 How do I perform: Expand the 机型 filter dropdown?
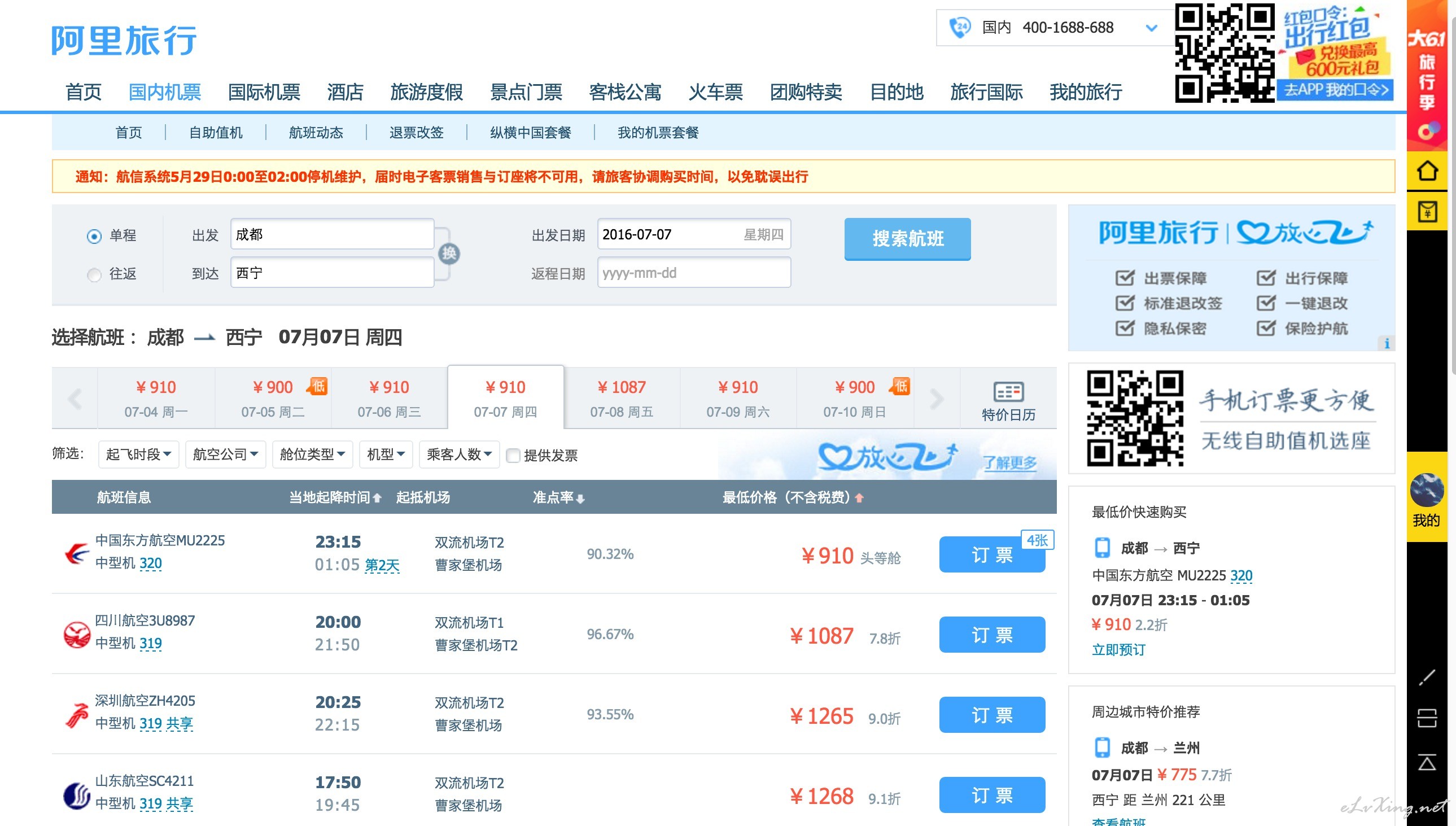coord(386,454)
